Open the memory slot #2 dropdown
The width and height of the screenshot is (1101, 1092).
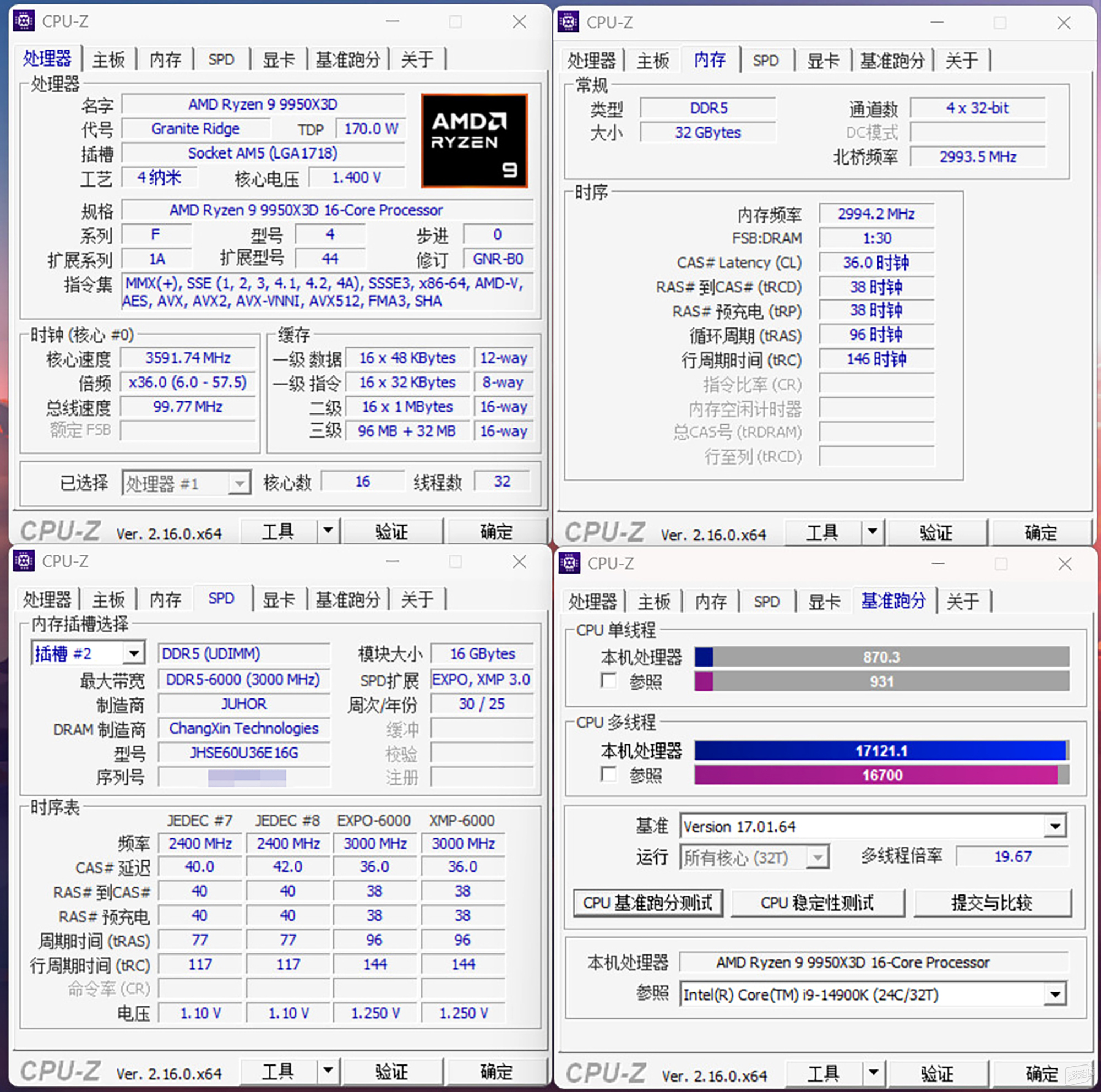[134, 653]
